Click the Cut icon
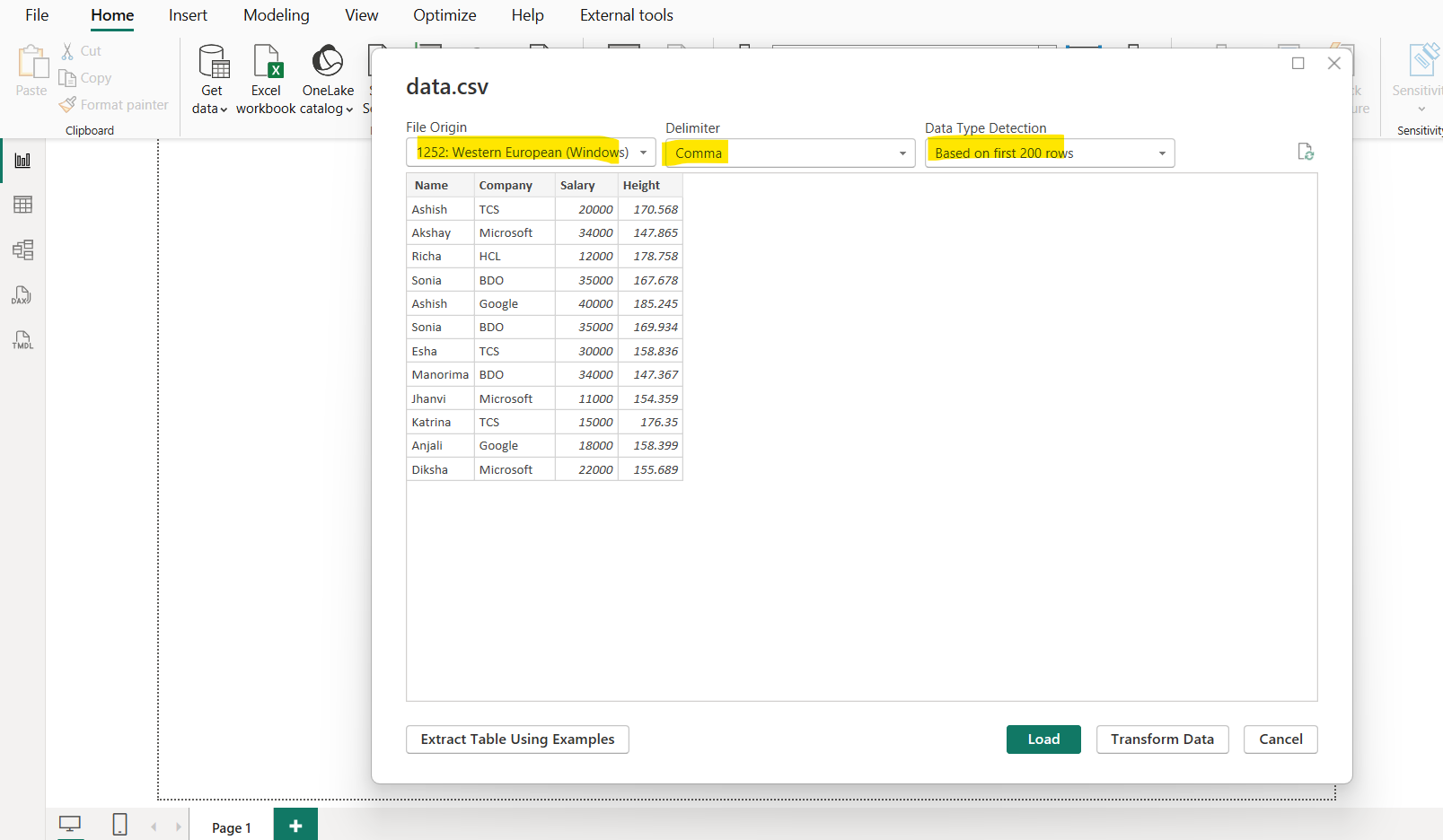This screenshot has height=840, width=1443. coord(81,50)
